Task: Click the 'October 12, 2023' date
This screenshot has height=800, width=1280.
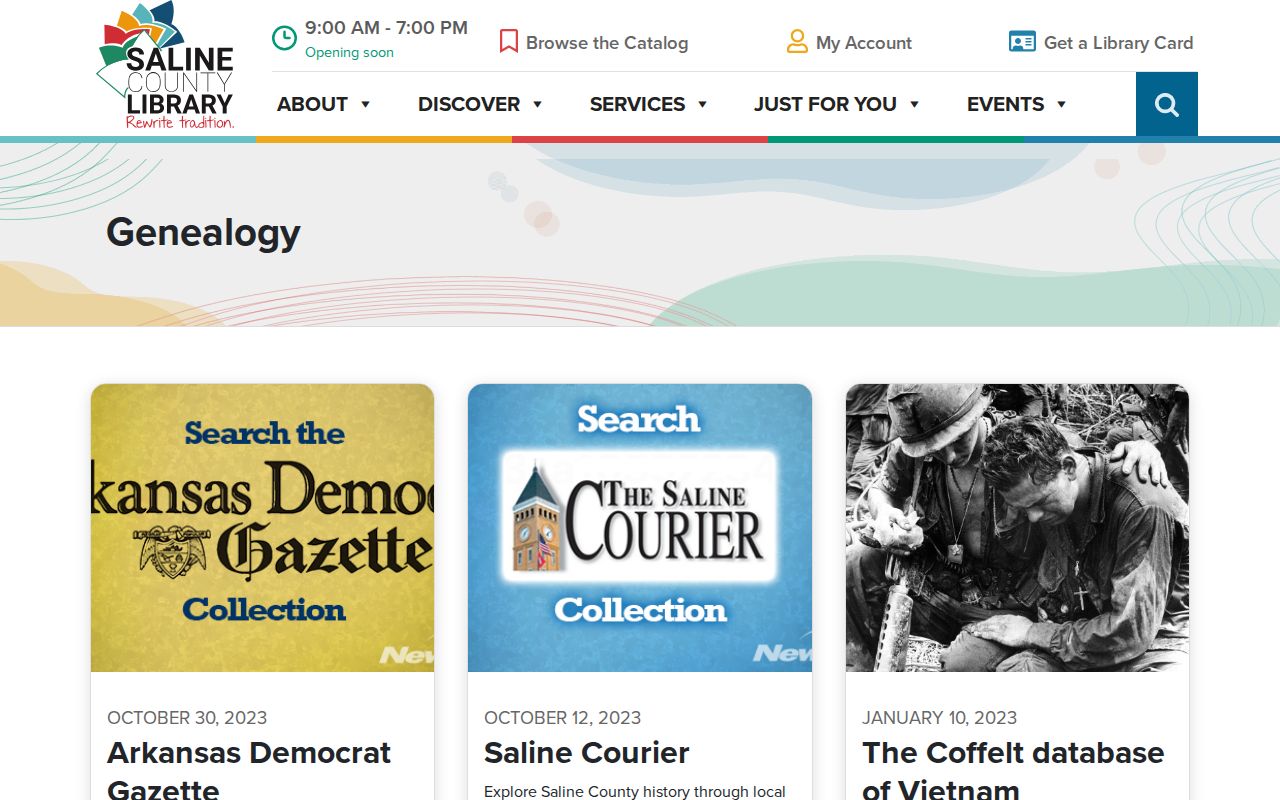Action: click(x=562, y=718)
